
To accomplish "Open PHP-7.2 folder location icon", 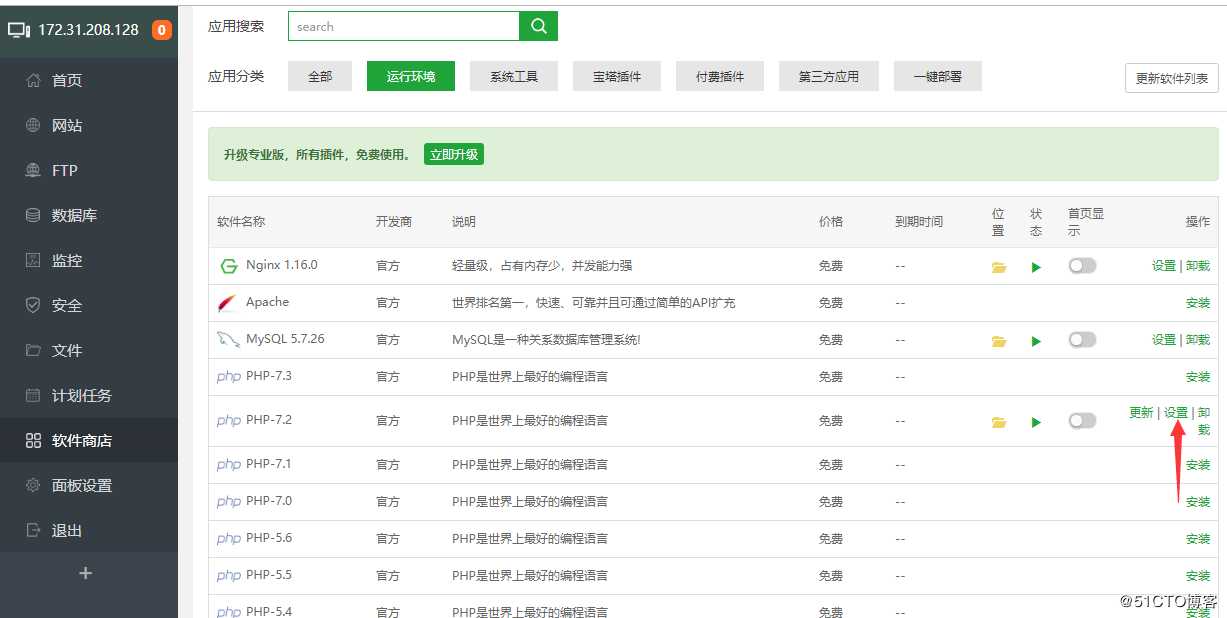I will 999,422.
